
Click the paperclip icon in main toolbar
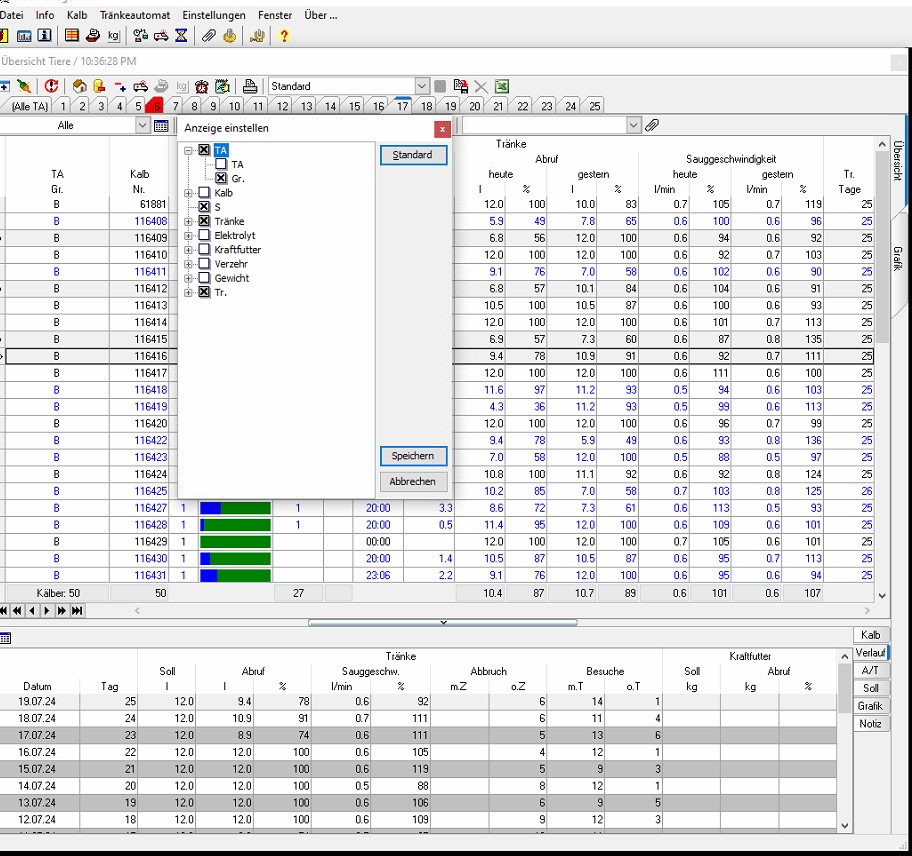(x=208, y=36)
